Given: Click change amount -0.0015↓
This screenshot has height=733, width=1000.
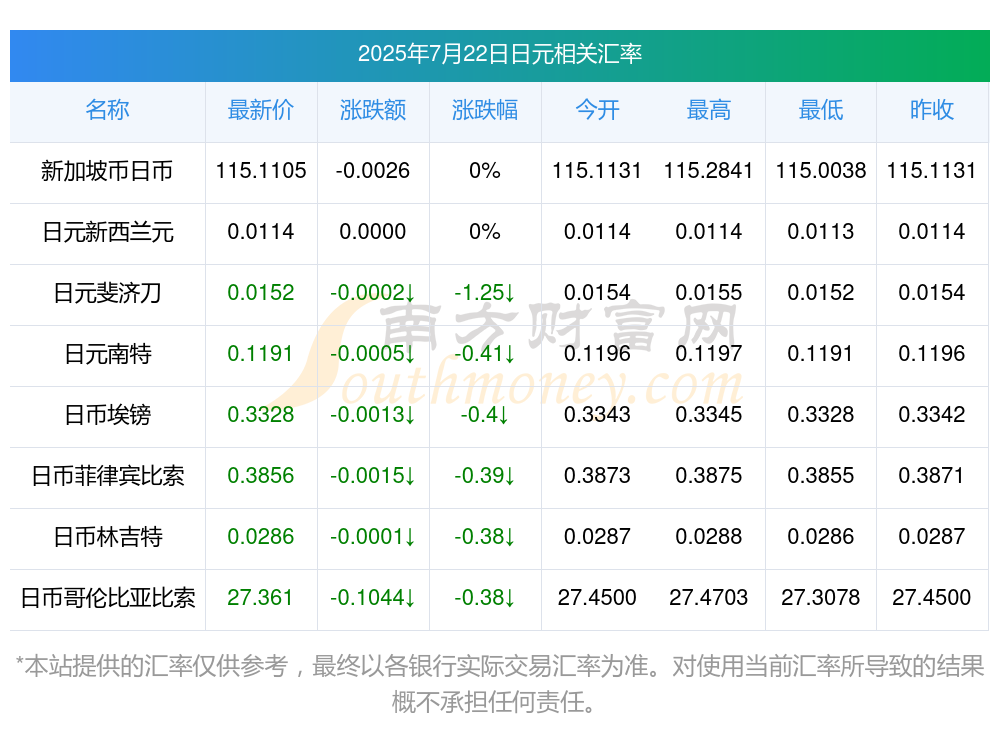Looking at the screenshot, I should tap(373, 476).
